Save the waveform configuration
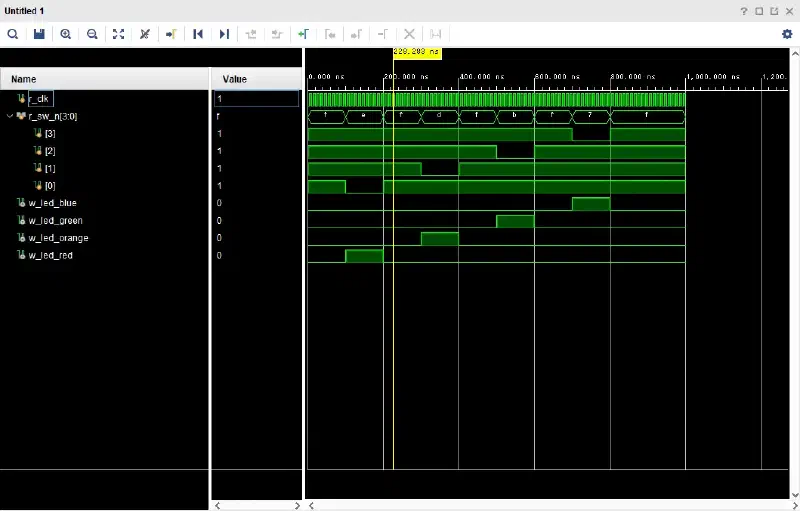800x511 pixels. [39, 34]
